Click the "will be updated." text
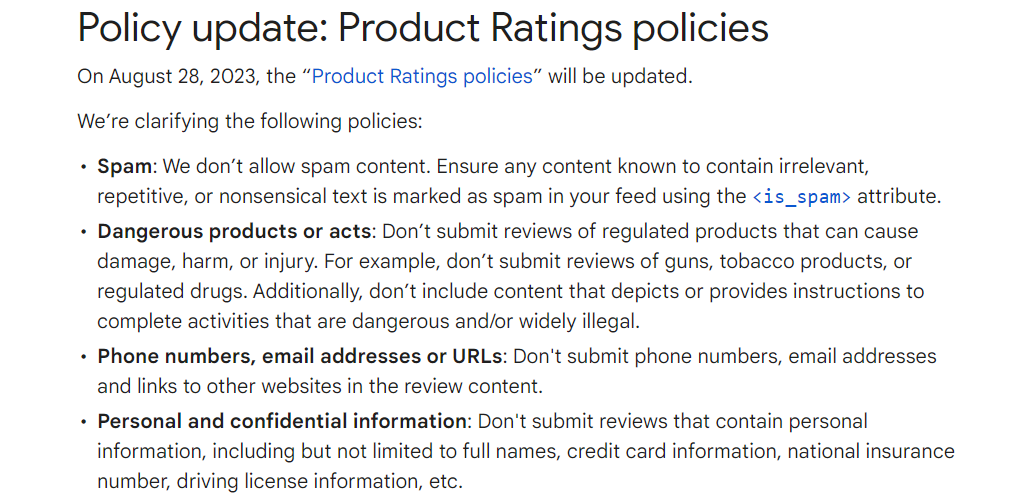Image resolution: width=1030 pixels, height=493 pixels. [x=621, y=77]
